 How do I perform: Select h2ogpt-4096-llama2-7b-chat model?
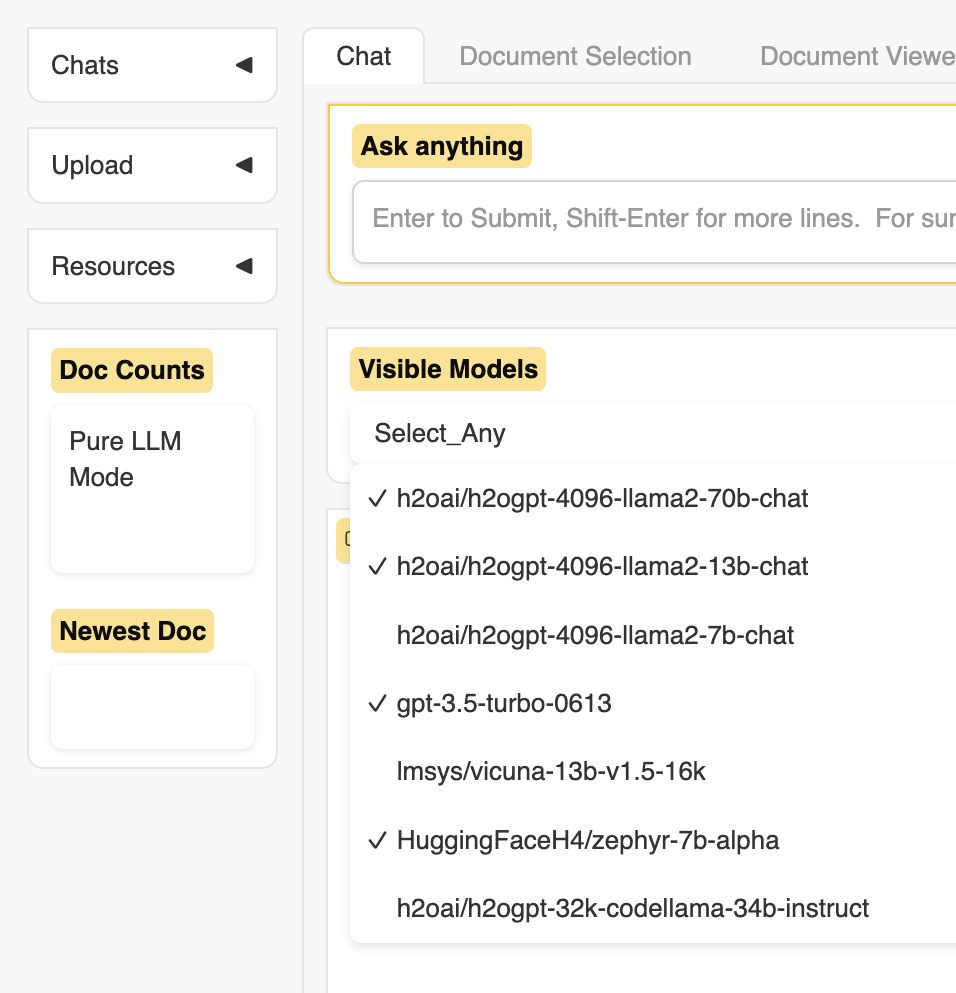tap(653, 635)
